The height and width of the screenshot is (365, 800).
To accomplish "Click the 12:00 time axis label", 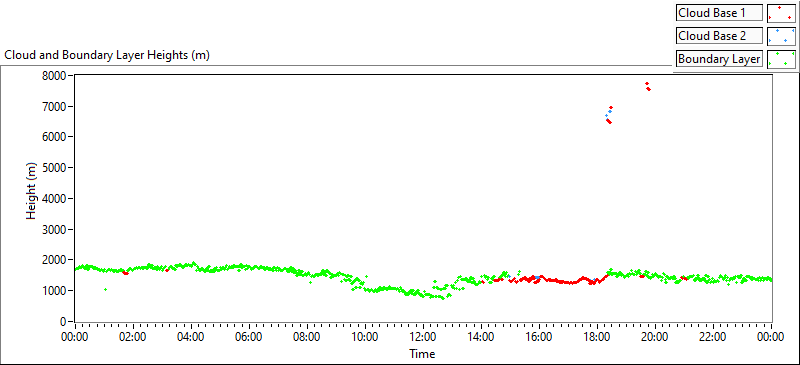I will tap(423, 337).
